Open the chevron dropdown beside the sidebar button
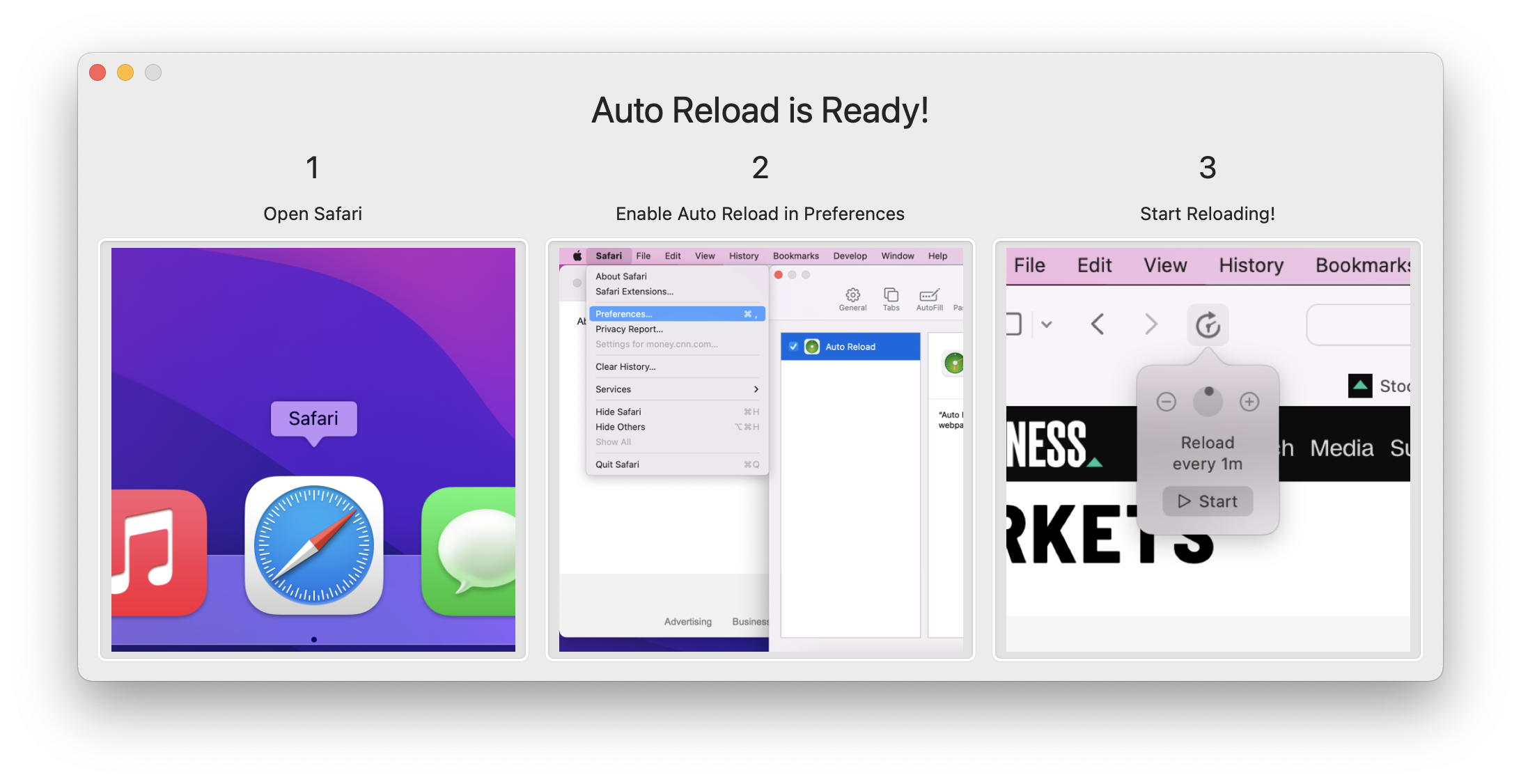Viewport: 1521px width, 784px height. (1047, 324)
